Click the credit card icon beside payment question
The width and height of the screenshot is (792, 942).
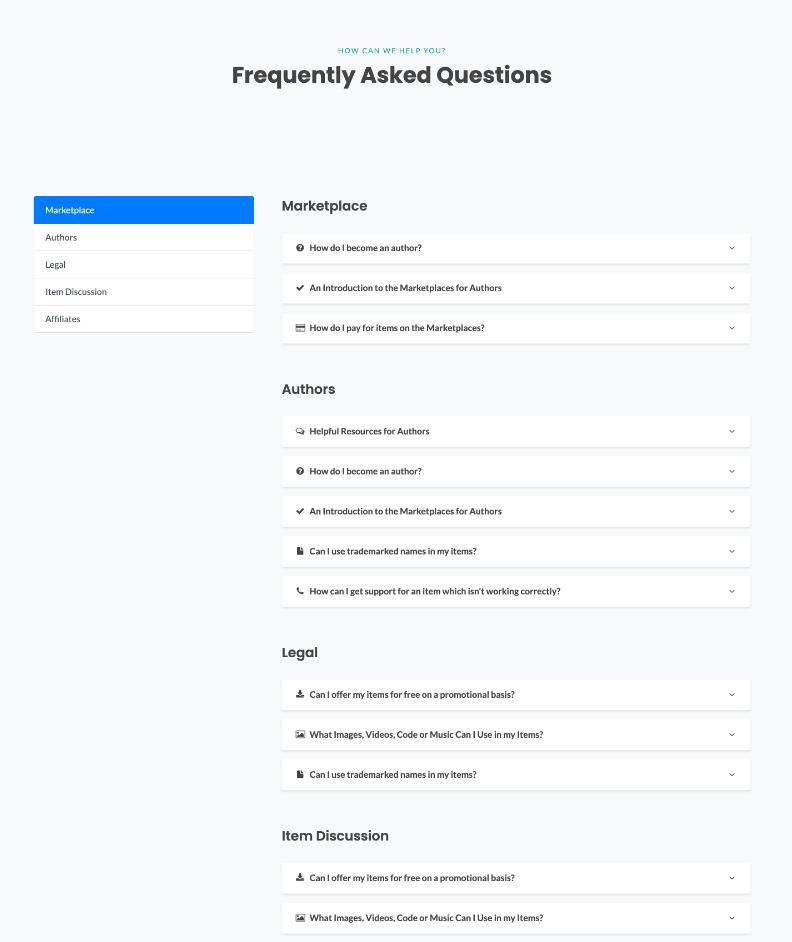coord(300,328)
